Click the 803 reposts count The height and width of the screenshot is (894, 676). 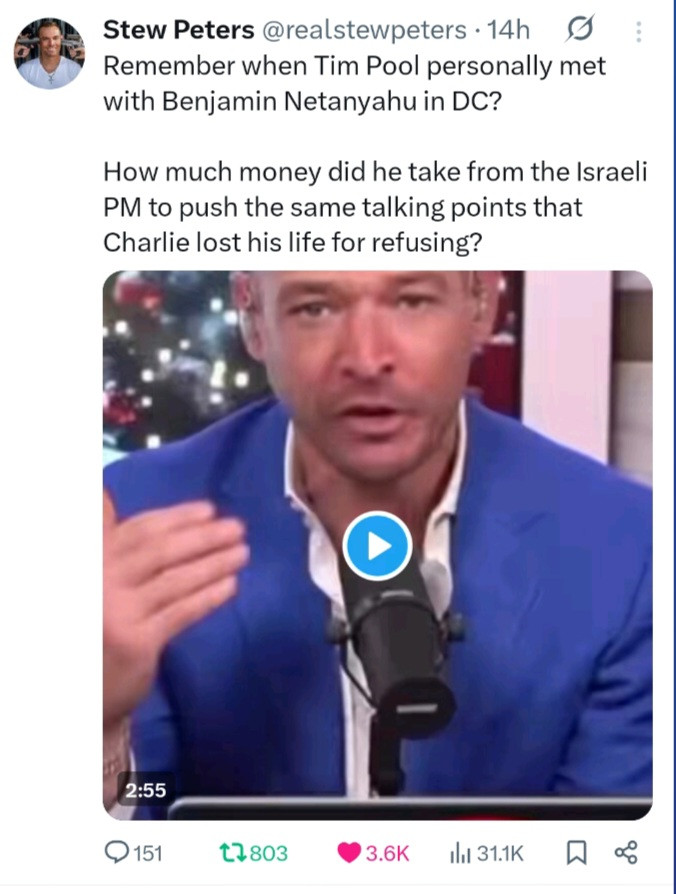(x=269, y=853)
